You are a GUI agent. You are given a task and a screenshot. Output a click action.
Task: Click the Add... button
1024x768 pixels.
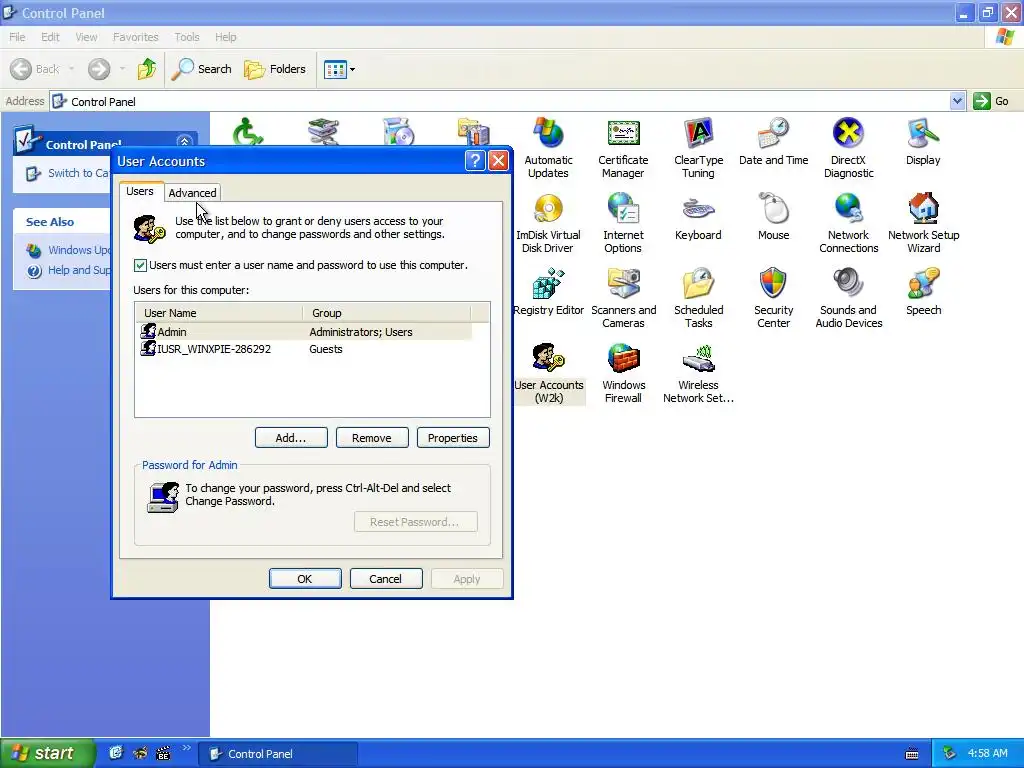(291, 438)
